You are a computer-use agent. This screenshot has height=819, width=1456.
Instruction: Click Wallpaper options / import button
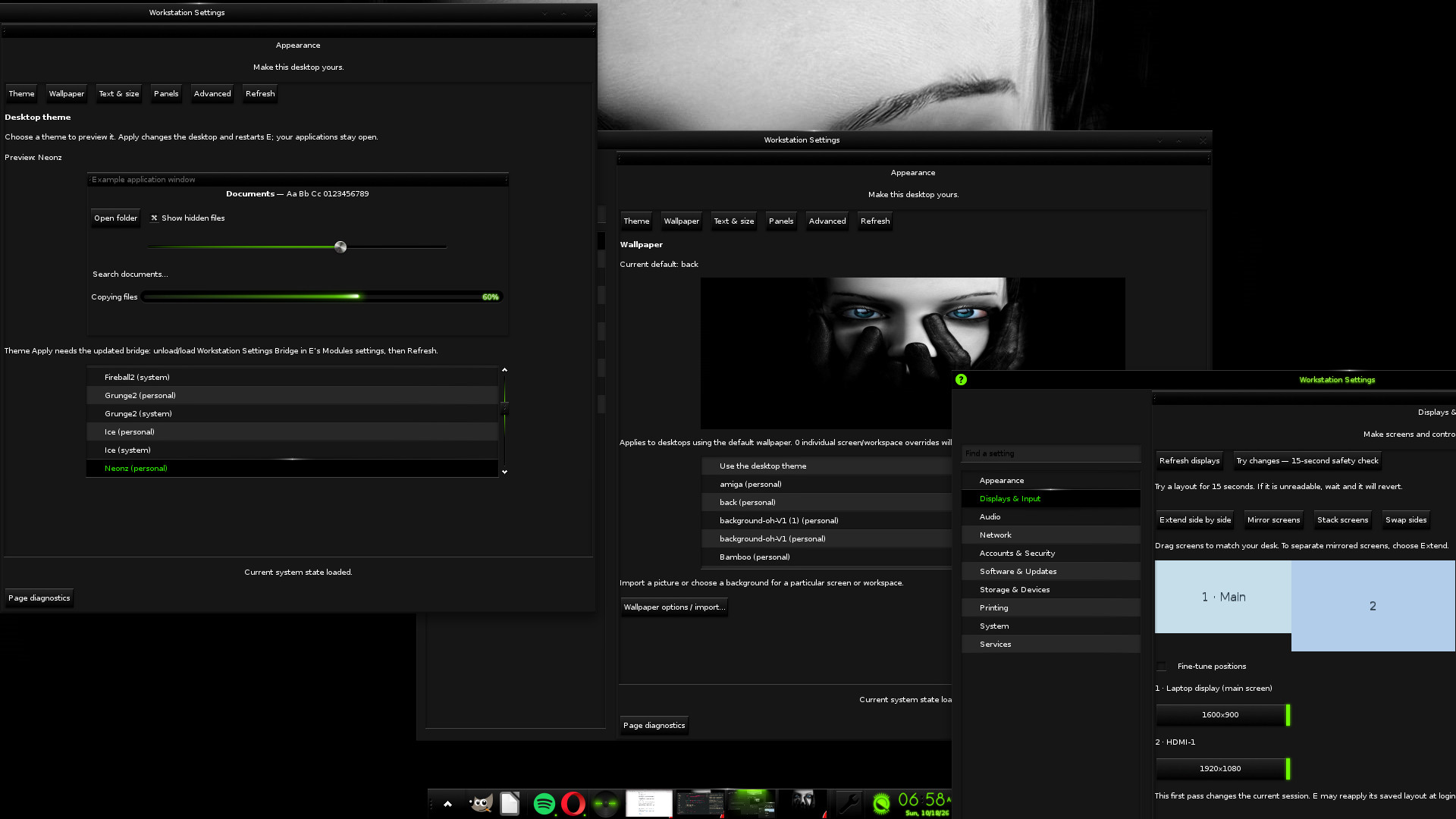tap(674, 607)
